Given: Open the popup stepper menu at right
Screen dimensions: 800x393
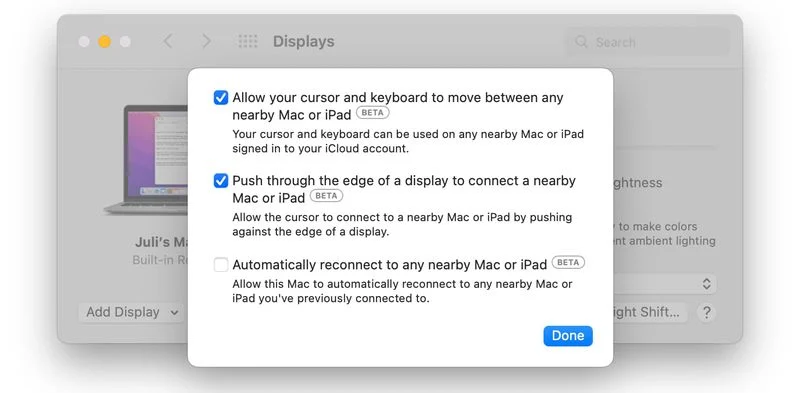Looking at the screenshot, I should click(x=706, y=284).
